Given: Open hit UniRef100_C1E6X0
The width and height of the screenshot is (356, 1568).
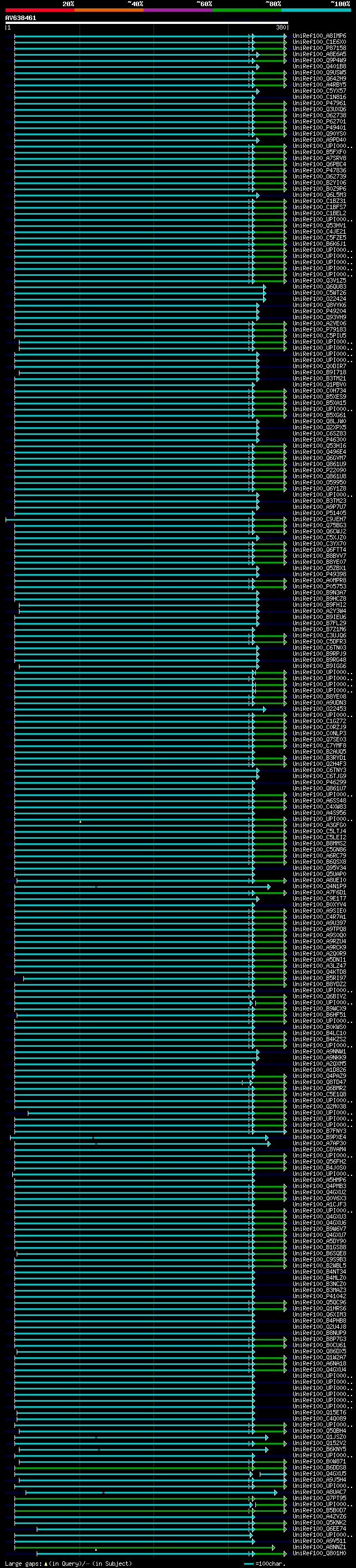Looking at the screenshot, I should [x=319, y=42].
